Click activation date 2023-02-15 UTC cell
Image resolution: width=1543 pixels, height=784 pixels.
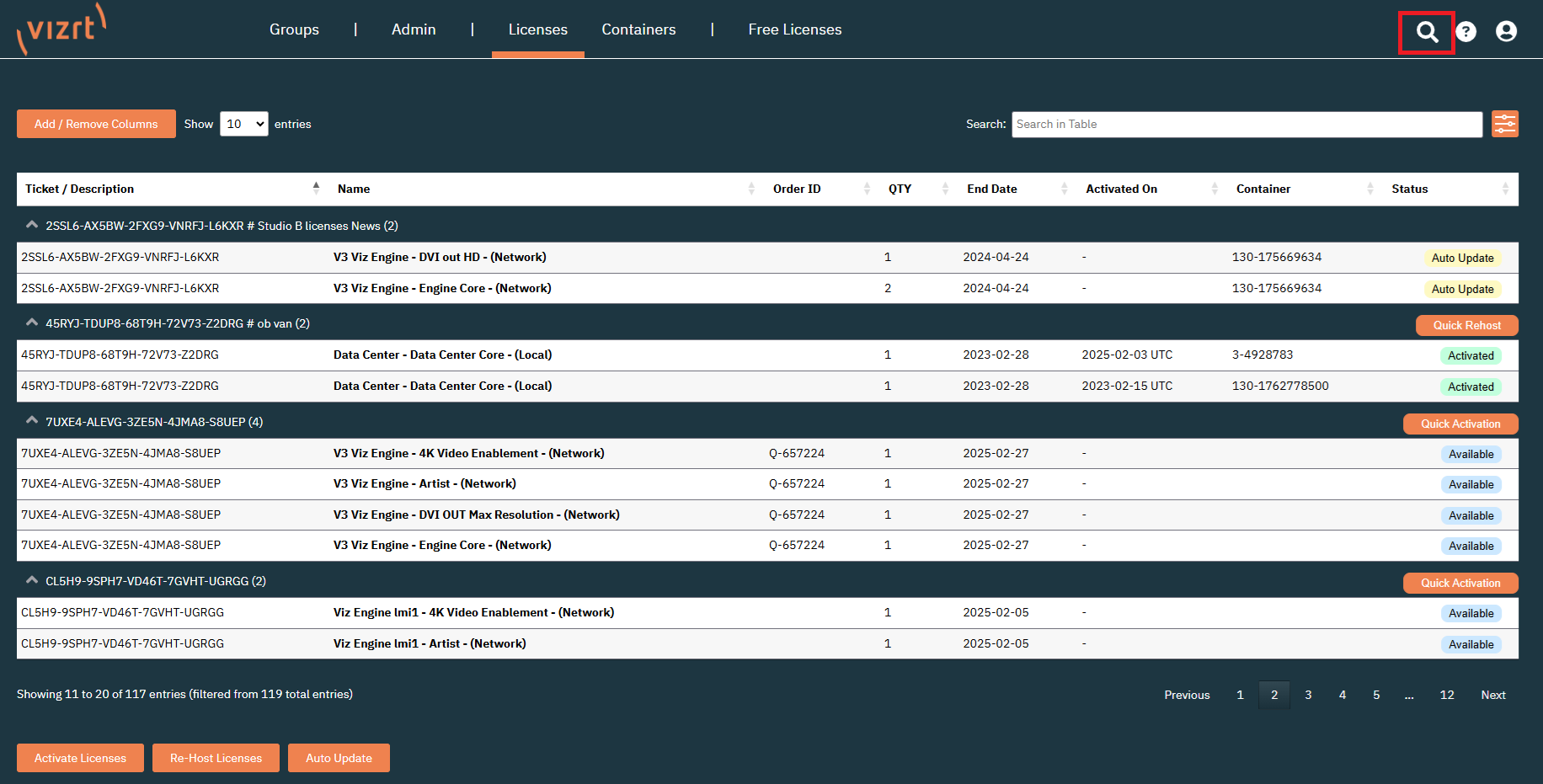tap(1127, 386)
